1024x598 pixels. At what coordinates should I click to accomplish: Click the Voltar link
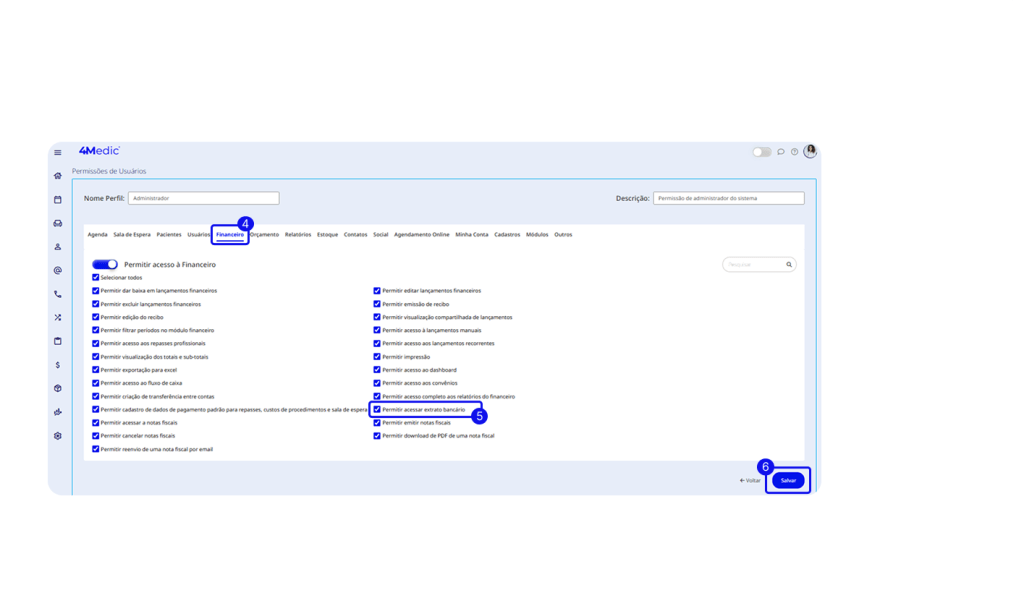750,481
